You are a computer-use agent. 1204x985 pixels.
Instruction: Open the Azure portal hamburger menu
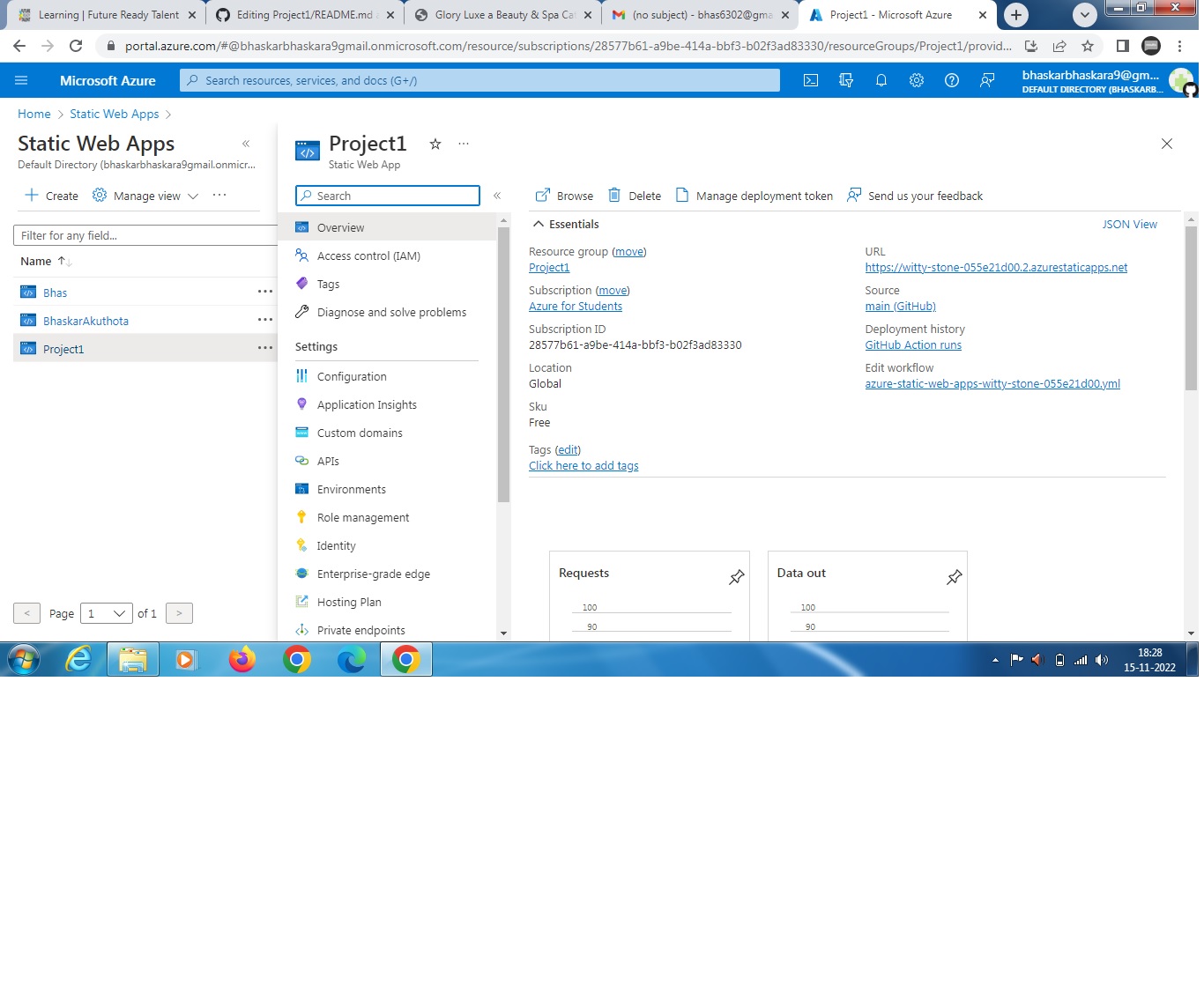click(21, 80)
